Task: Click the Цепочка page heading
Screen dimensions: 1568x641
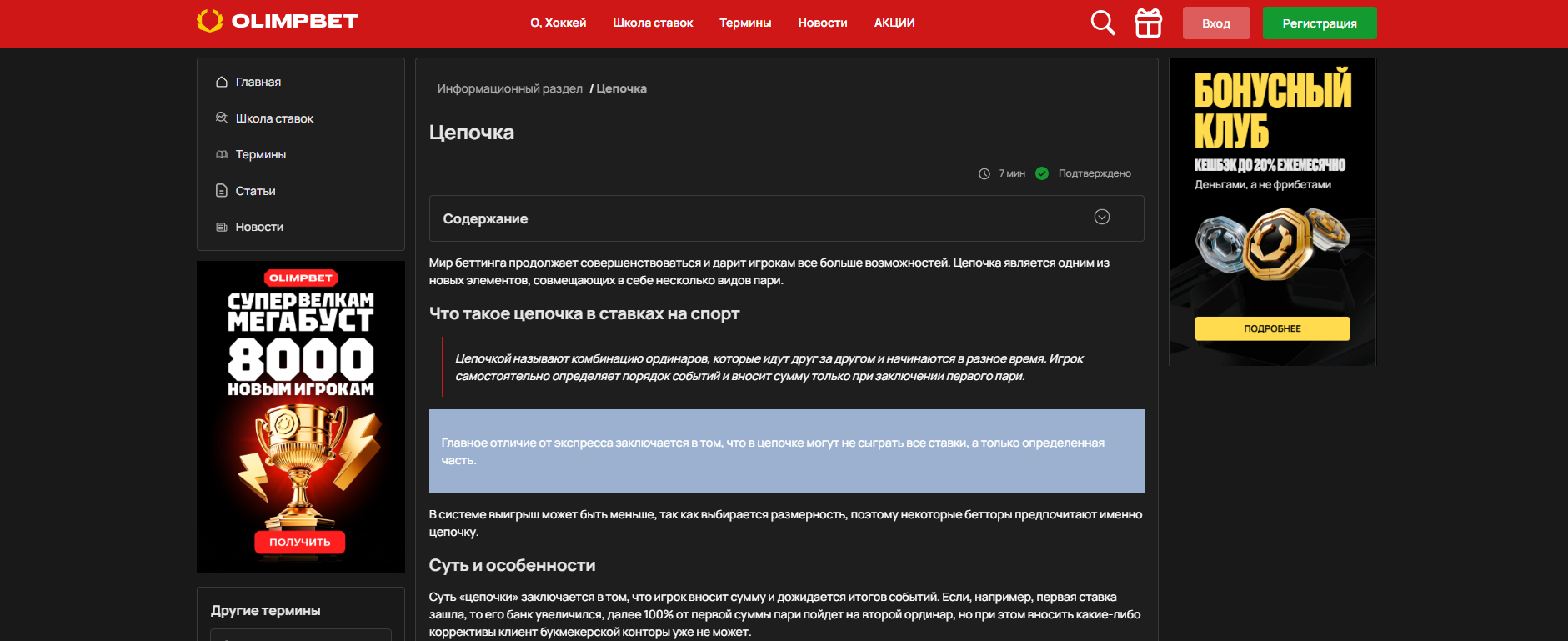Action: click(472, 133)
